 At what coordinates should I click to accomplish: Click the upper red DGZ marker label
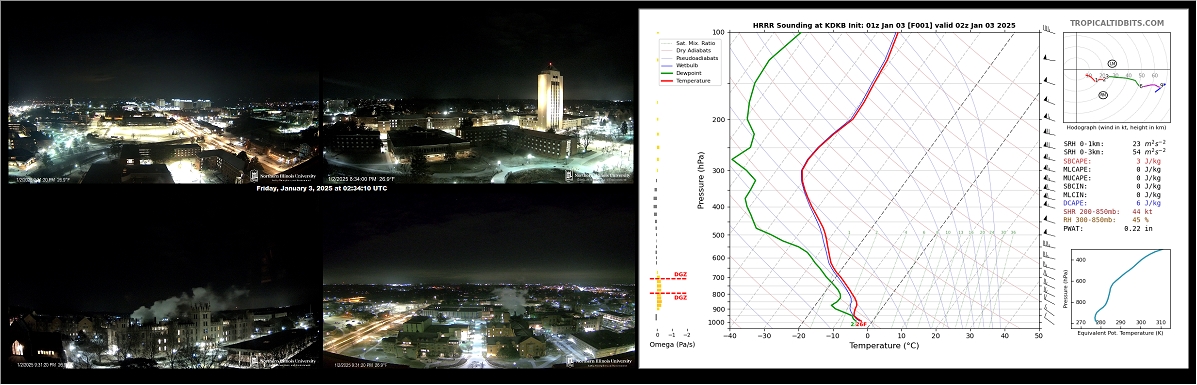click(x=681, y=274)
